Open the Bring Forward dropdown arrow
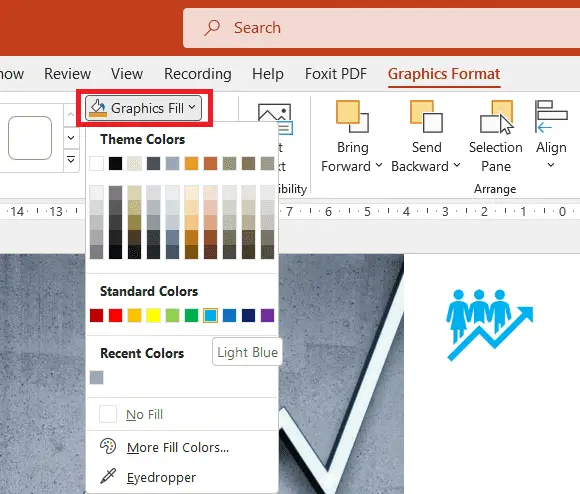Viewport: 580px width, 494px height. click(379, 165)
